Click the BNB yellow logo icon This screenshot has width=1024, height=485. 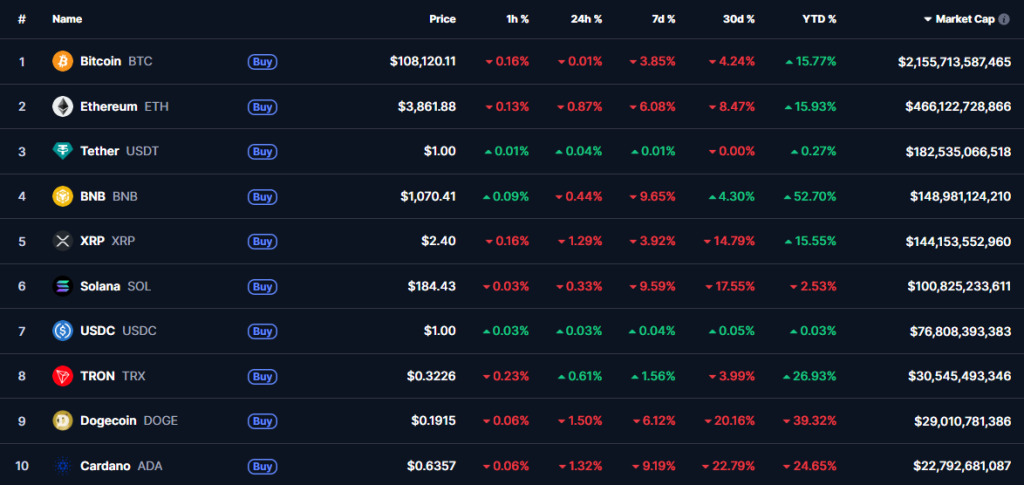click(x=62, y=197)
